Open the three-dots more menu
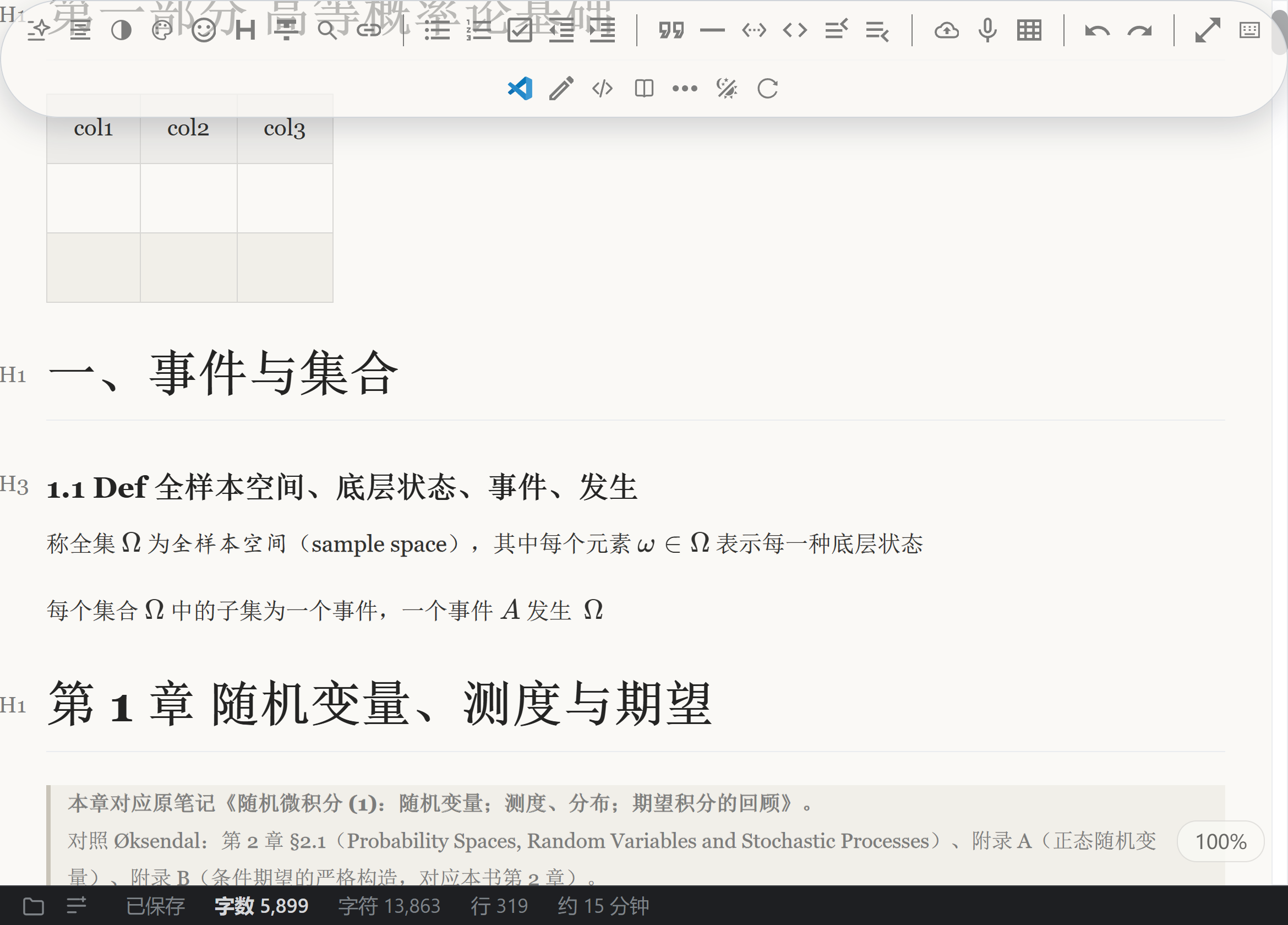 pos(685,89)
